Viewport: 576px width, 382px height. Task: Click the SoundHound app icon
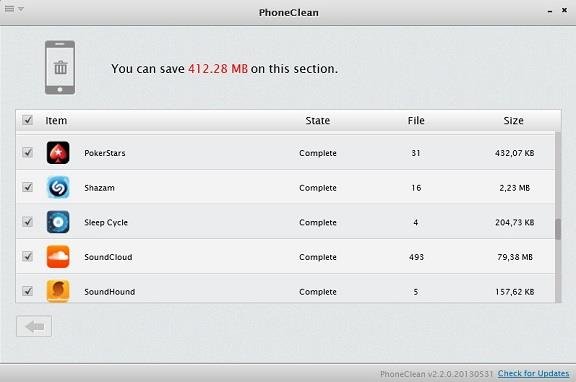58,291
